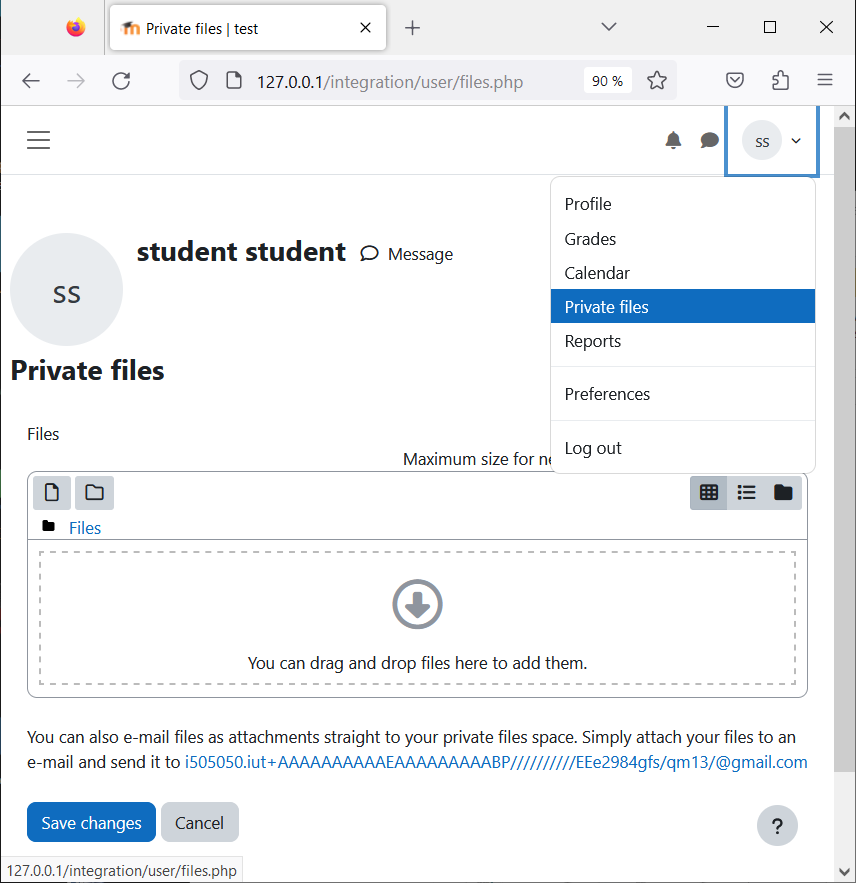The image size is (856, 883).
Task: Switch to file list details view
Action: (x=746, y=493)
